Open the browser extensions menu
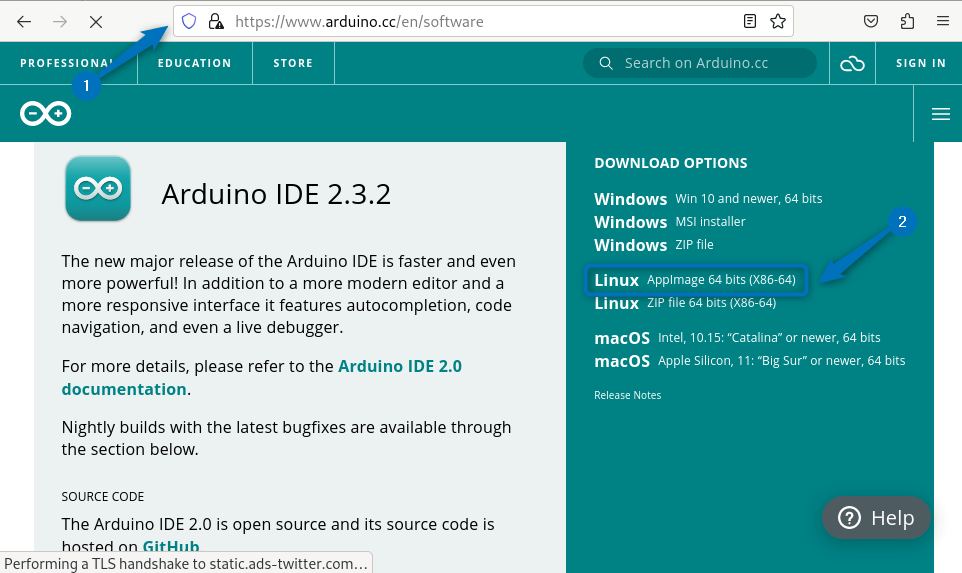The height and width of the screenshot is (573, 962). (x=907, y=21)
